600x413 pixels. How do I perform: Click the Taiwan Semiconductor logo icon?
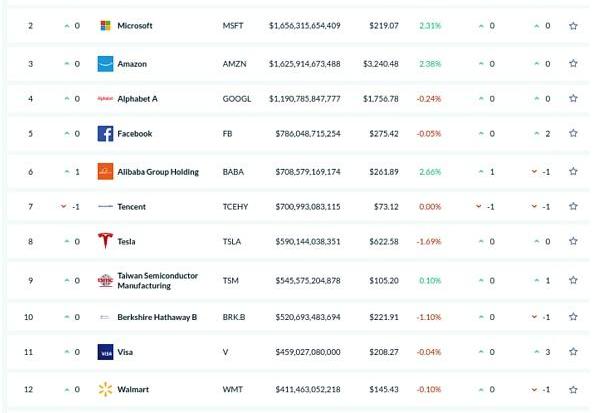tap(105, 281)
